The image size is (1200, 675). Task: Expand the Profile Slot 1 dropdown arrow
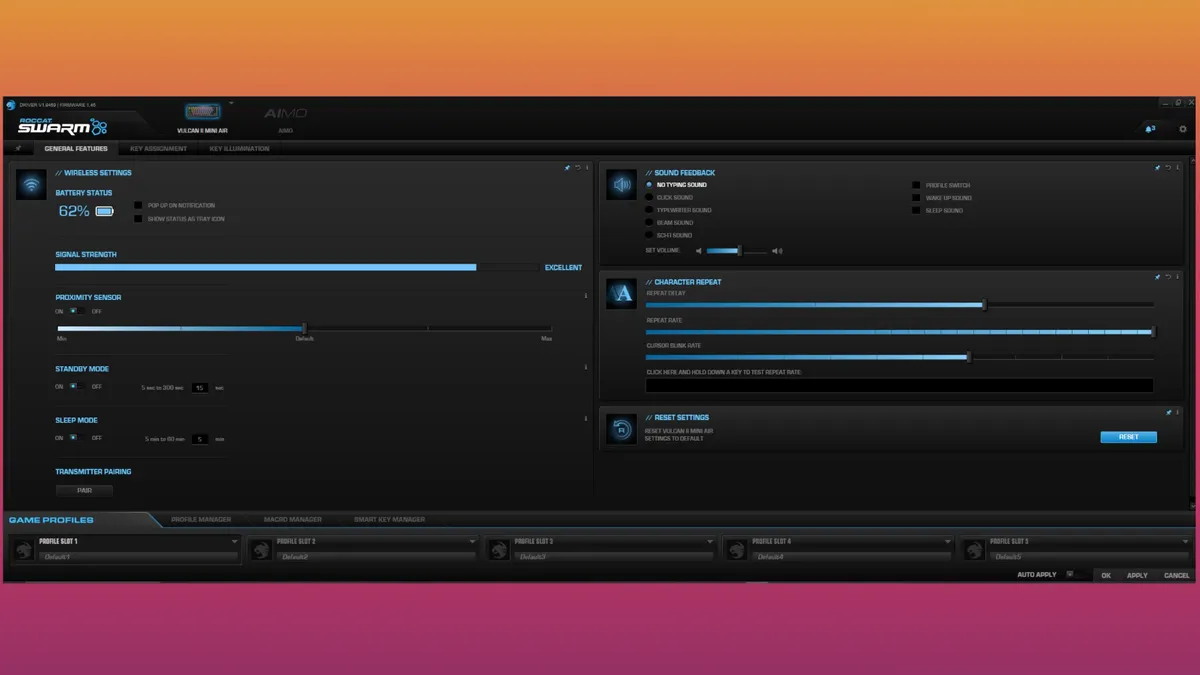click(x=235, y=542)
